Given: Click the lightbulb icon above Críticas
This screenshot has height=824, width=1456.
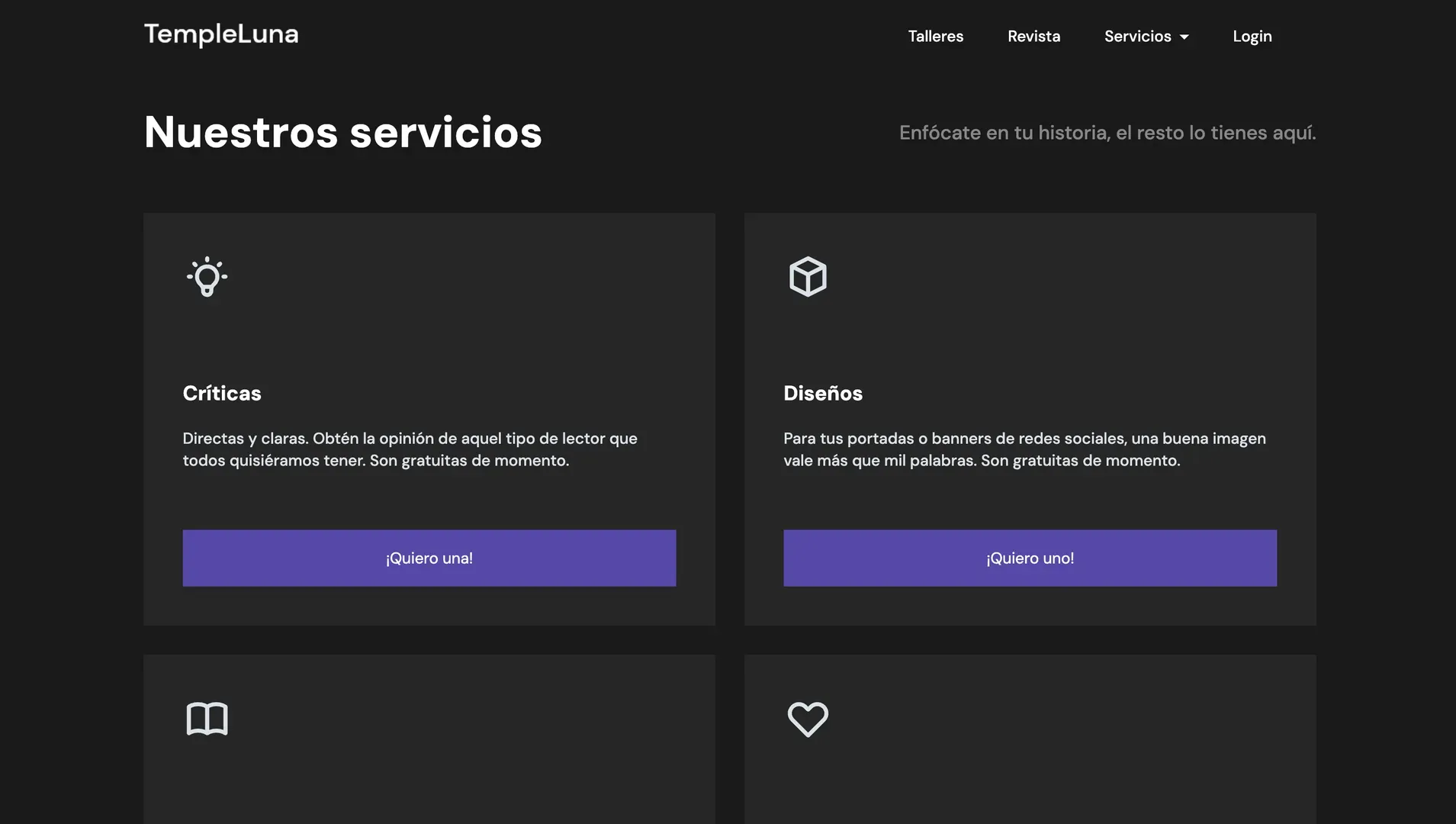Looking at the screenshot, I should click(207, 277).
